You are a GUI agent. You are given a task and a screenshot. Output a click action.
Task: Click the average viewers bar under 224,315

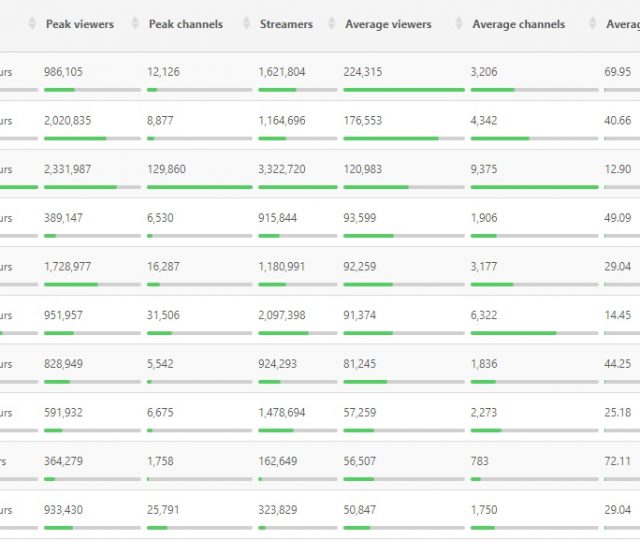coord(403,90)
